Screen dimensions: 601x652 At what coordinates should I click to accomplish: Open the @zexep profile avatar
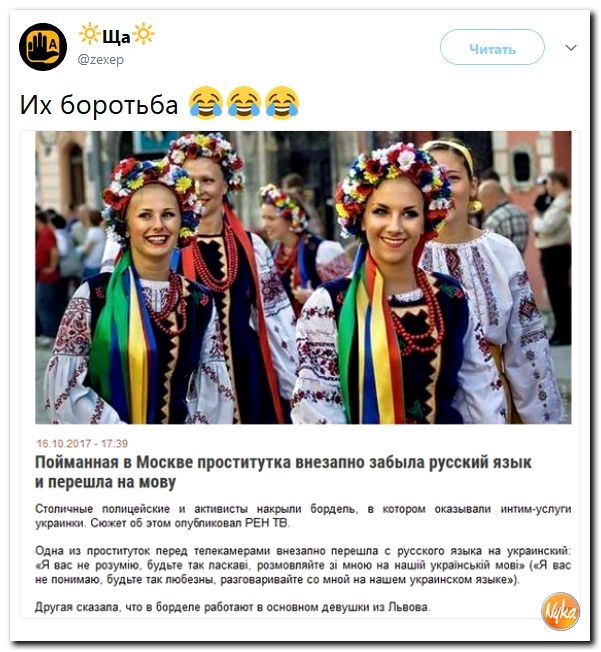pos(43,47)
